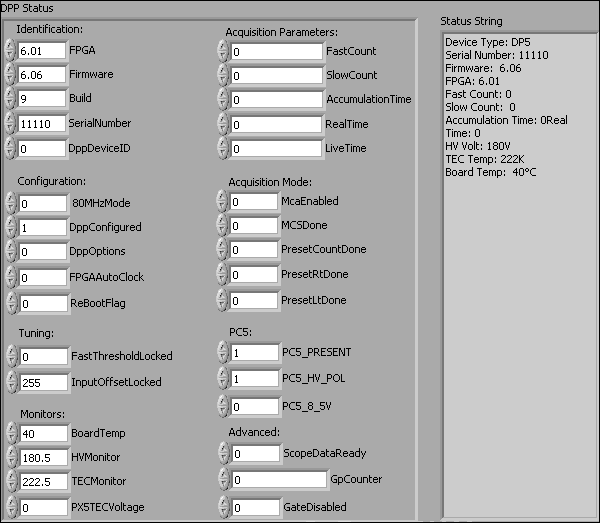The height and width of the screenshot is (523, 600).
Task: Click the HVMonitor value field
Action: pyautogui.click(x=41, y=457)
